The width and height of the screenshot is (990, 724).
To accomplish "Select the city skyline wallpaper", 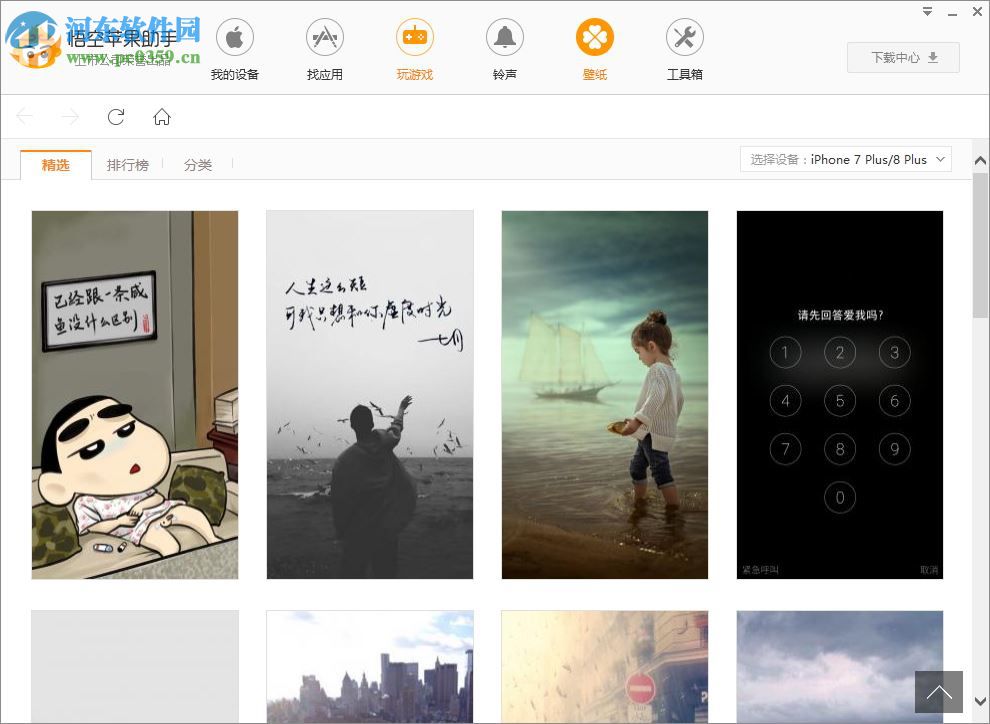I will [x=370, y=667].
